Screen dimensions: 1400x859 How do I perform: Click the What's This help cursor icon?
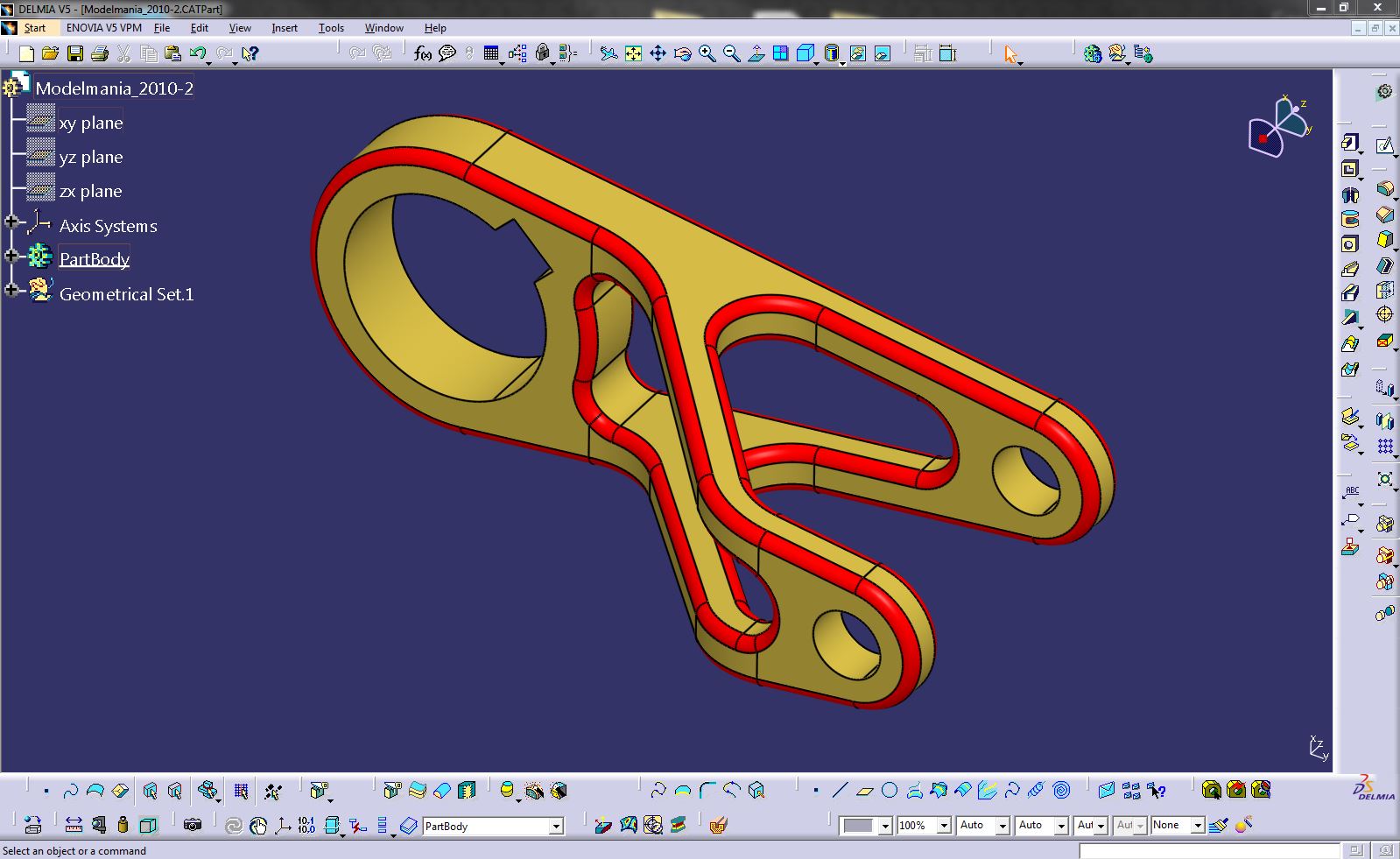[x=250, y=53]
